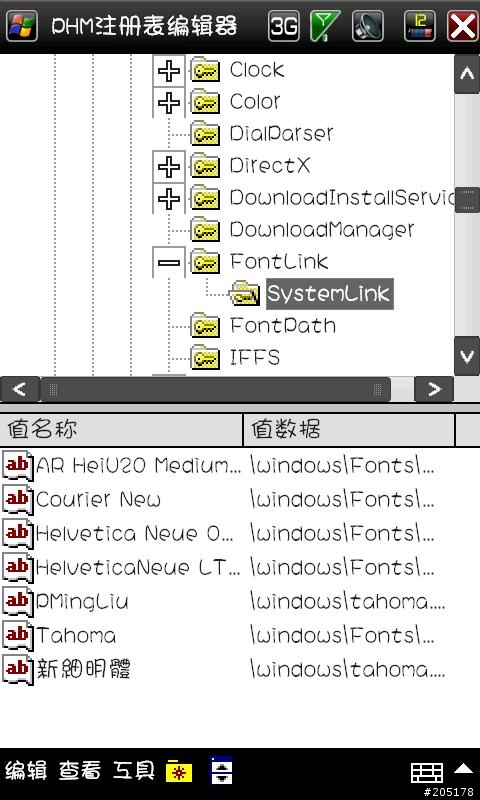
Task: Click the horizontal scroll right arrow
Action: (x=434, y=390)
